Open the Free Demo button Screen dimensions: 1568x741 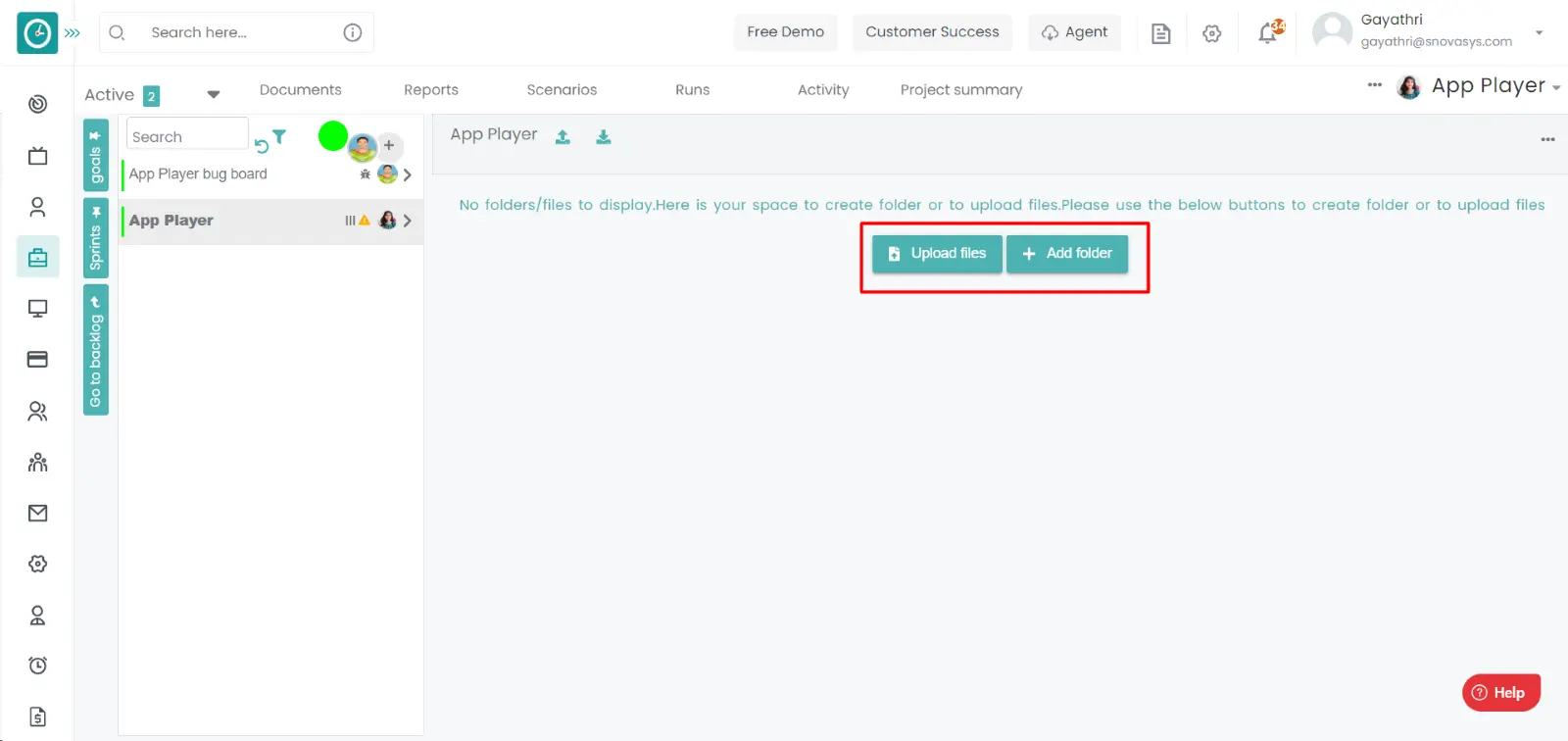[x=785, y=32]
